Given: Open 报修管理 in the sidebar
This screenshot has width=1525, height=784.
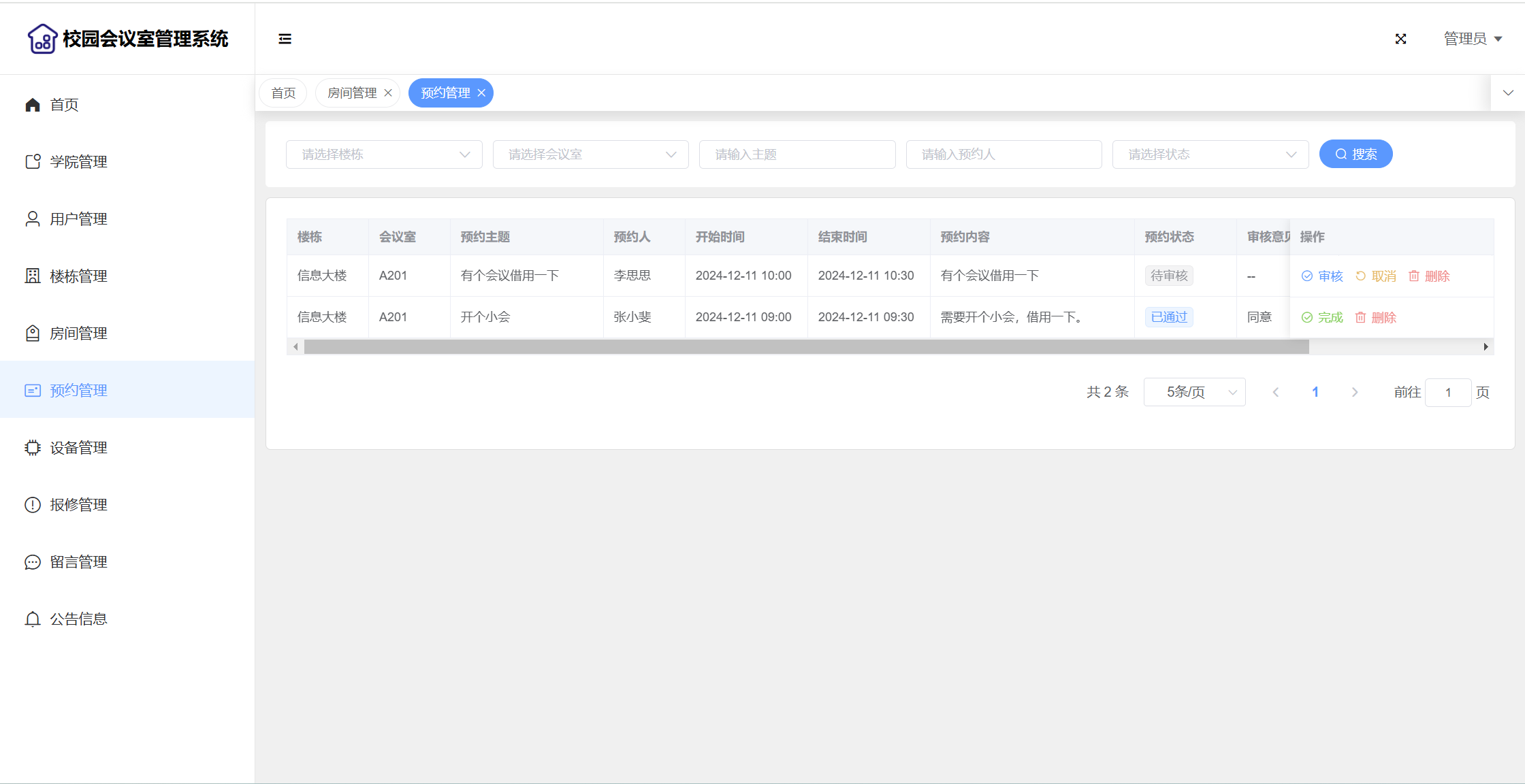Looking at the screenshot, I should click(x=78, y=505).
